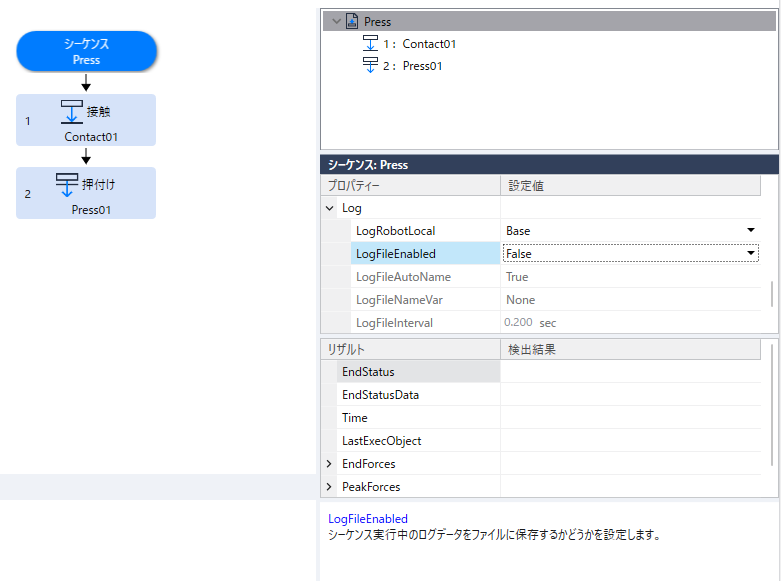Click the Press sequence icon in the tree

[351, 21]
